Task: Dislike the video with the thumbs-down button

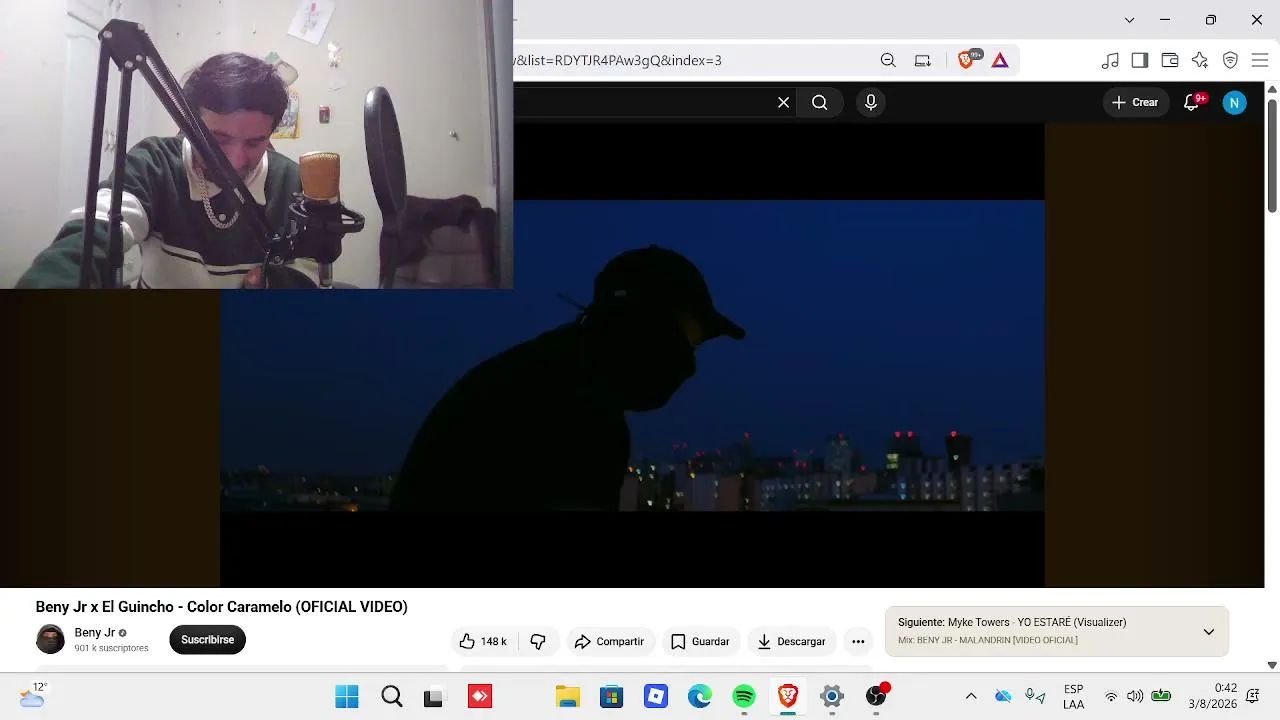Action: coord(538,641)
